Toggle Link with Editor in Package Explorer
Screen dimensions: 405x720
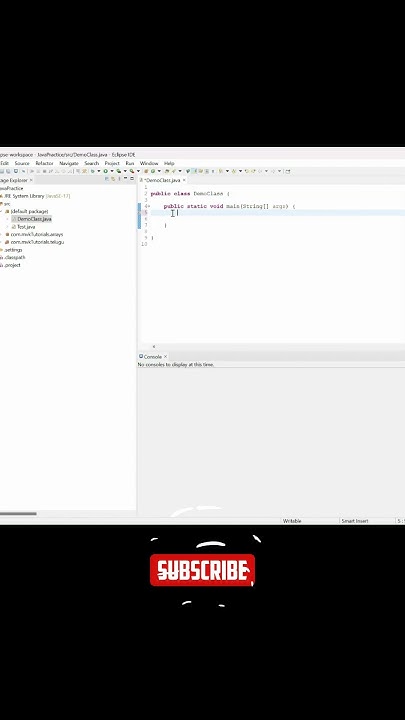click(x=113, y=179)
